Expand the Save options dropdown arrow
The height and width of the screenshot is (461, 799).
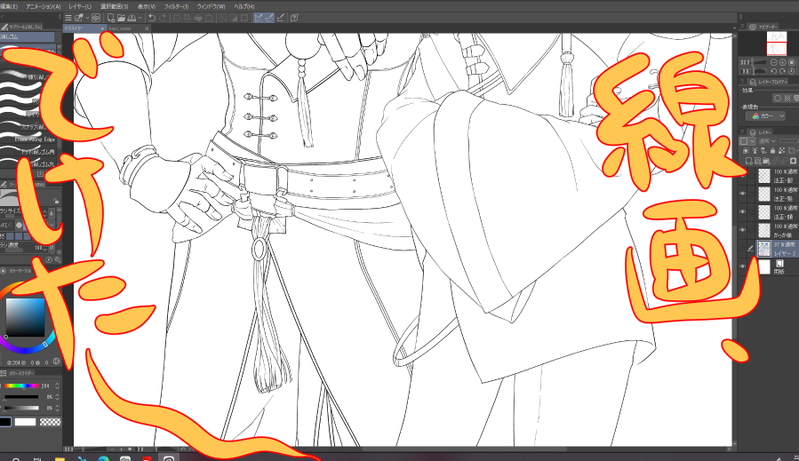(140, 18)
